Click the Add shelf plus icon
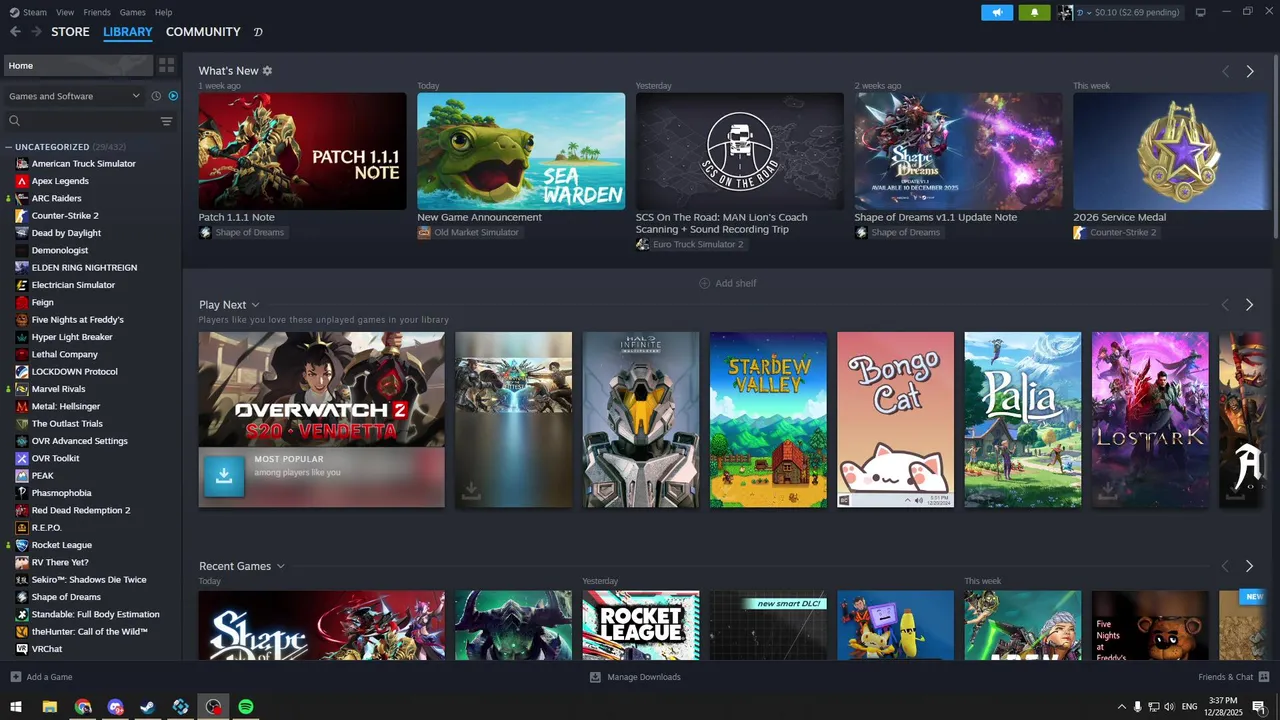Screen dimensions: 1280x720 coord(704,283)
